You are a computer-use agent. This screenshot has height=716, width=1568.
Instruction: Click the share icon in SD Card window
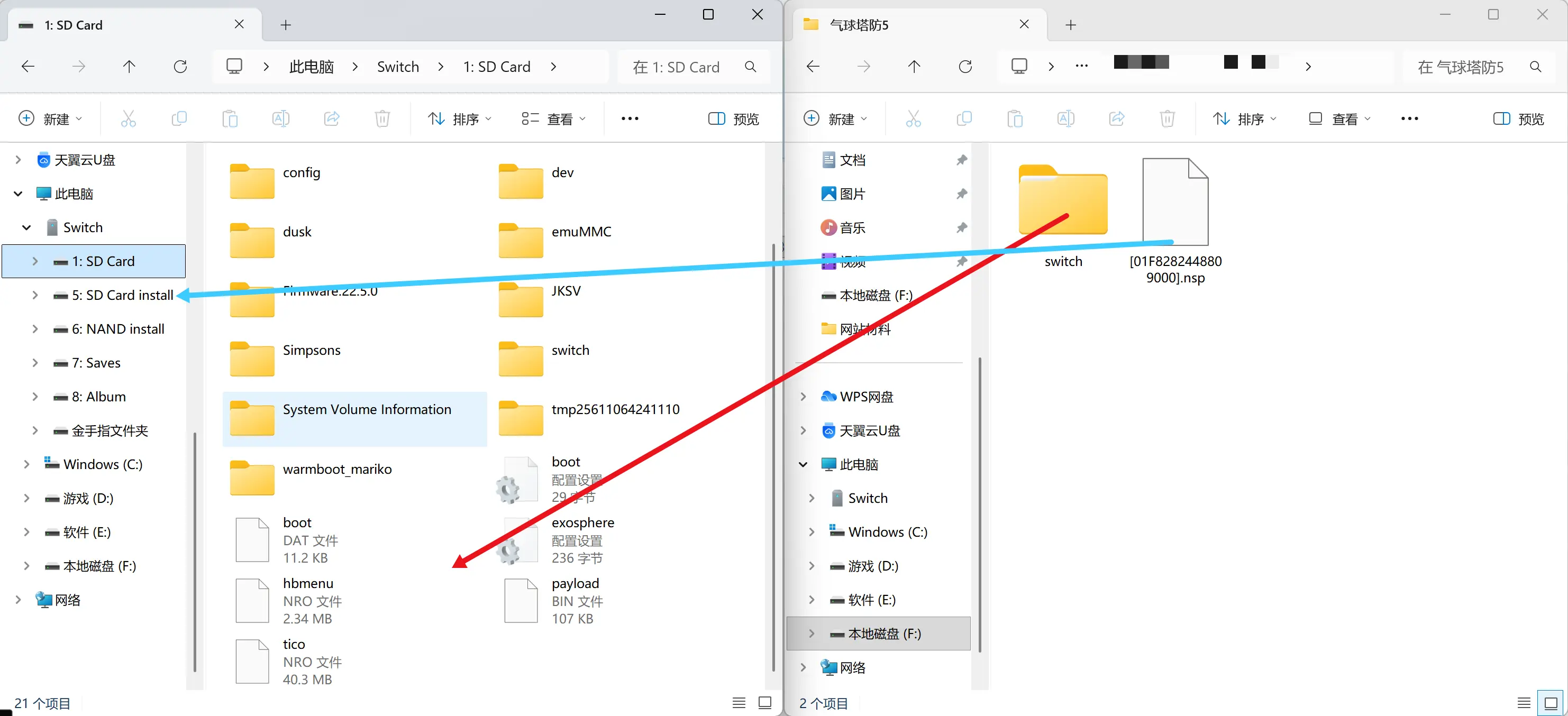click(332, 118)
